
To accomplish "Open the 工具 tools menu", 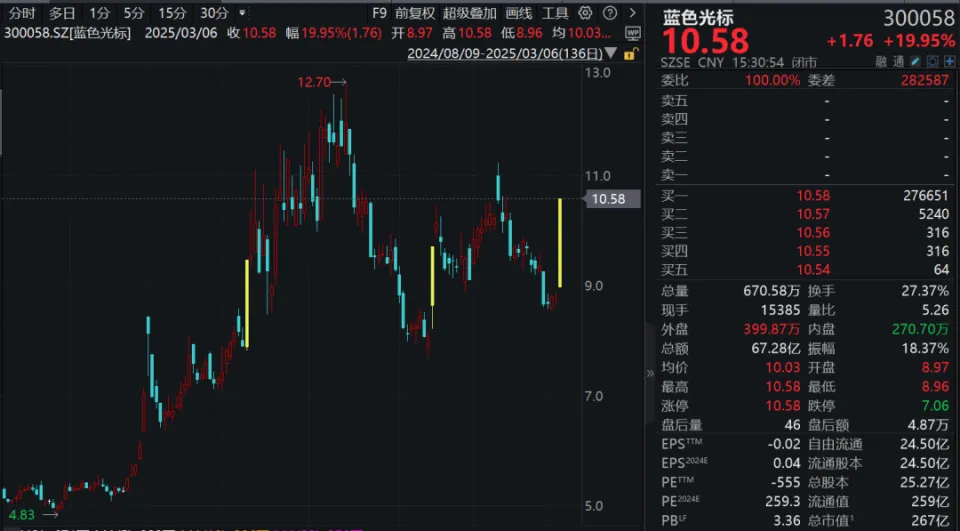I will (555, 14).
